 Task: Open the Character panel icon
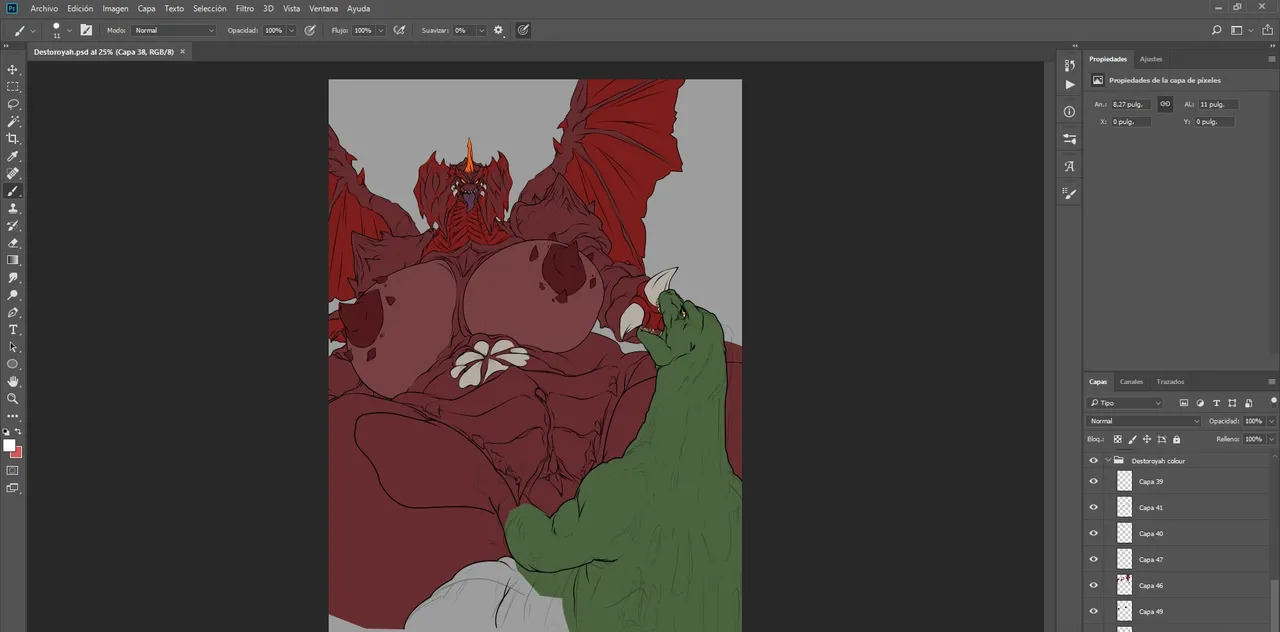[1069, 166]
